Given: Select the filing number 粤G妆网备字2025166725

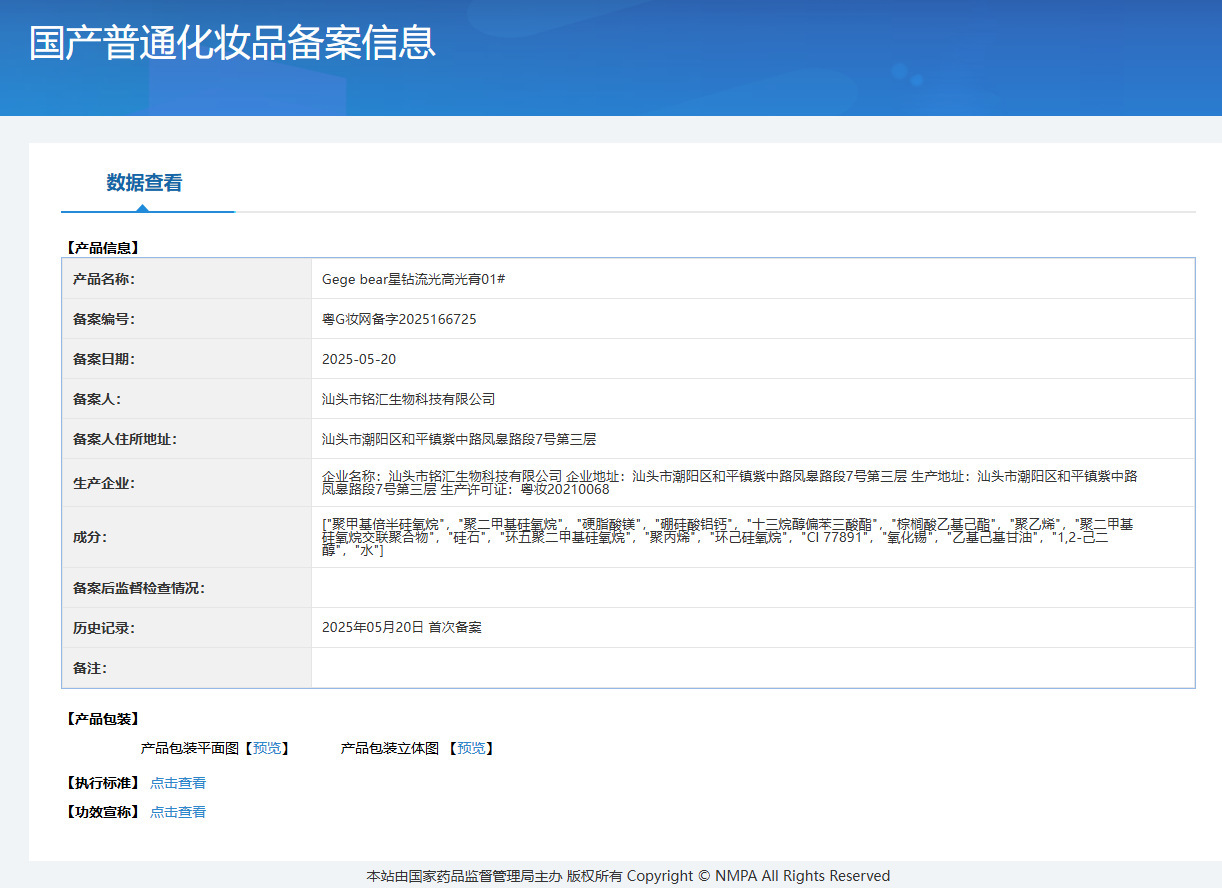Looking at the screenshot, I should click(x=399, y=319).
